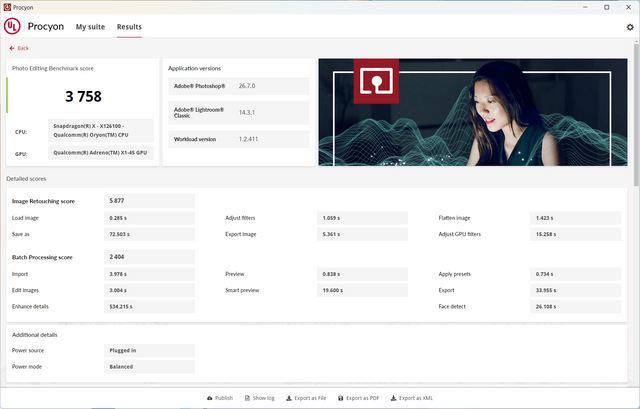Click the Adjust GPU filters value 15.258 s

pos(576,234)
